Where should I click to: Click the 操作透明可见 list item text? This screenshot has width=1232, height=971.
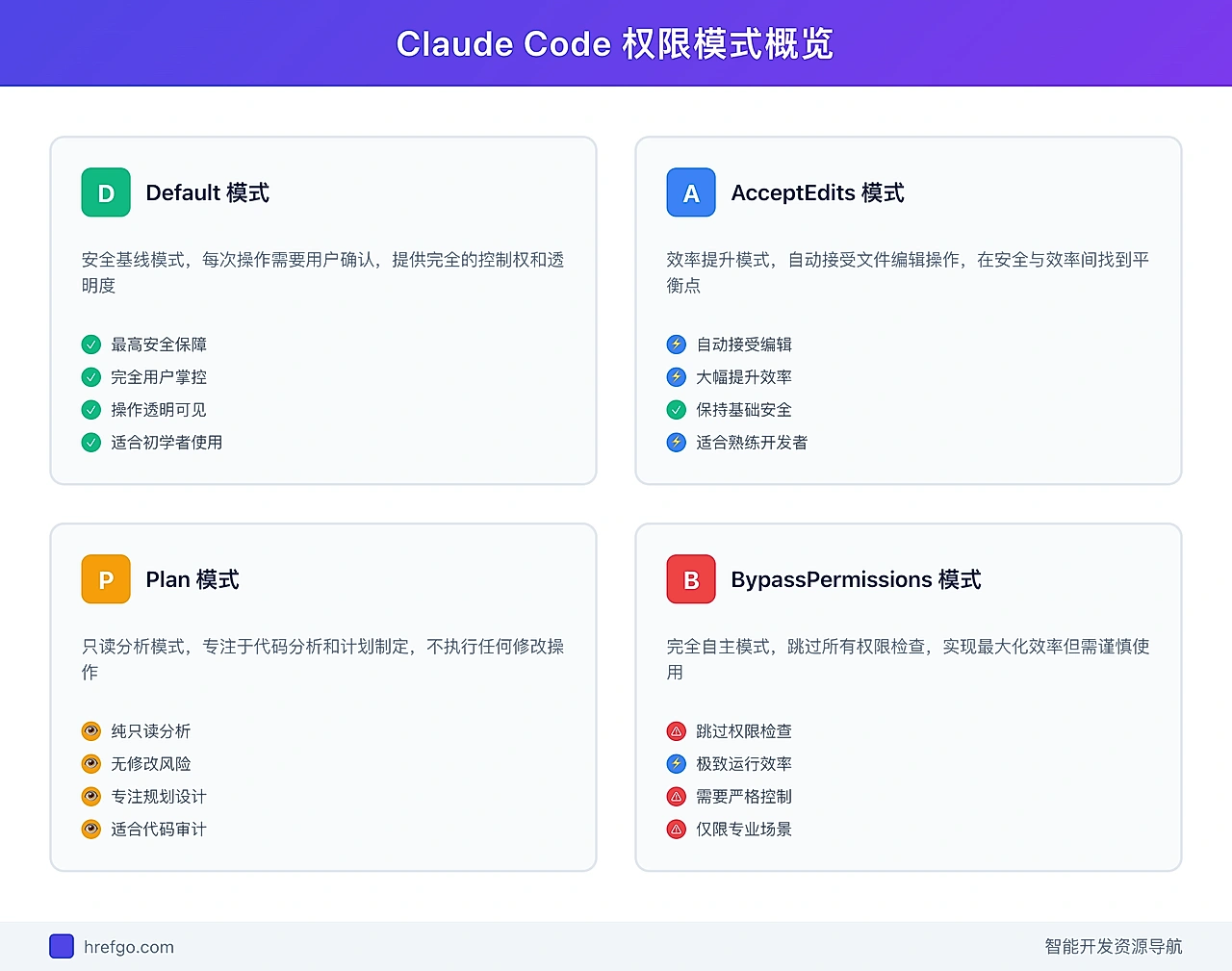pos(159,410)
